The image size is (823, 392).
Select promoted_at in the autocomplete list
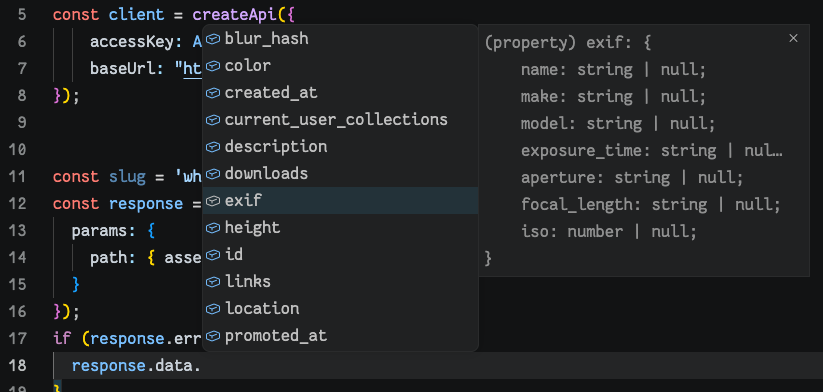(340, 336)
